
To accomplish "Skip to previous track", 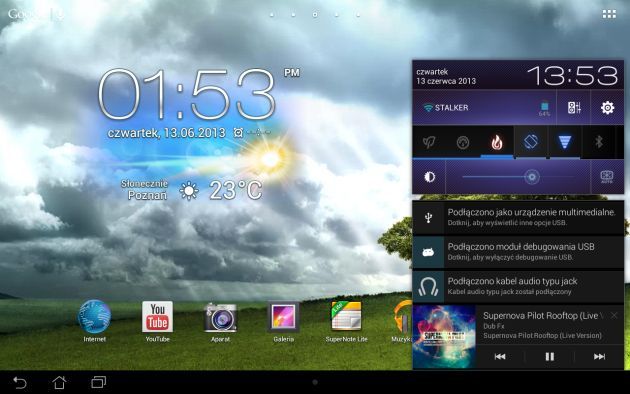I will [500, 356].
